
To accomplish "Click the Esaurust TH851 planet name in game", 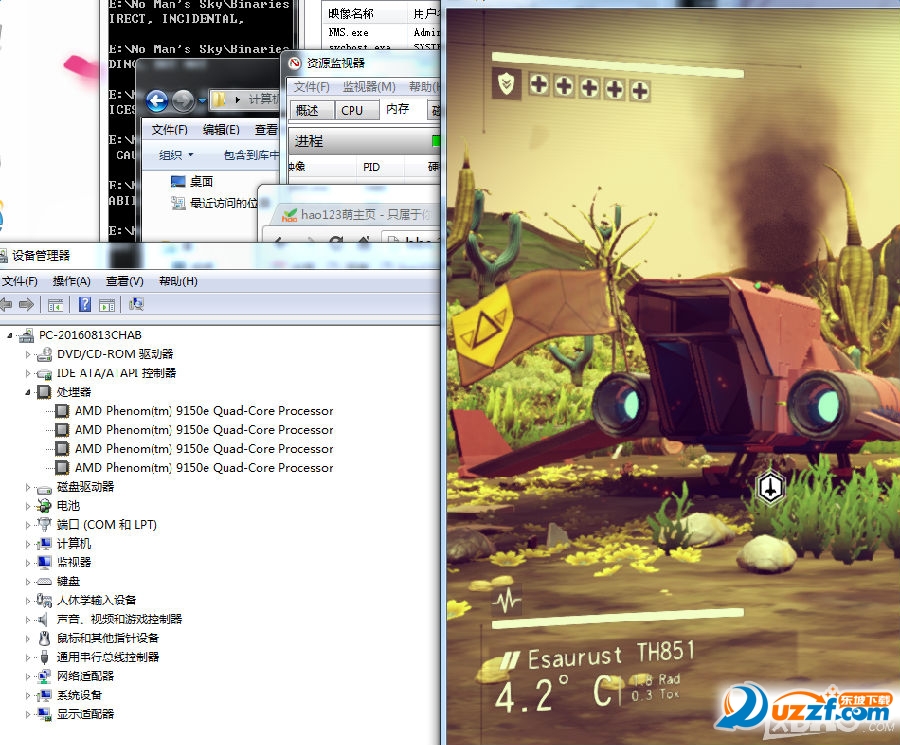I will click(611, 655).
